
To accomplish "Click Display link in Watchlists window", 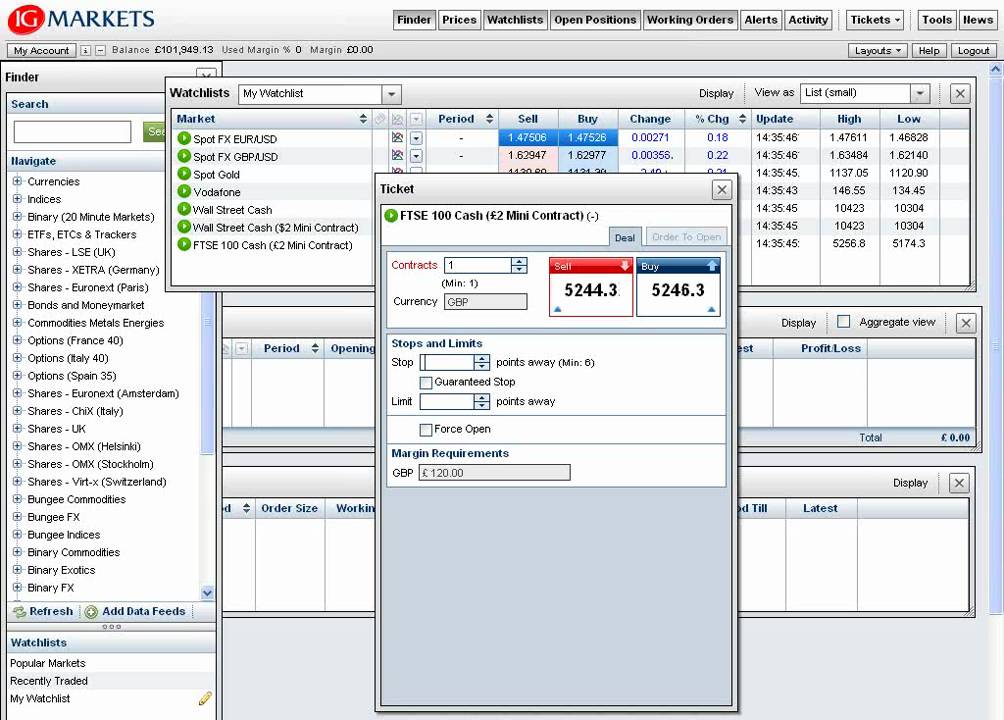I will 716,94.
